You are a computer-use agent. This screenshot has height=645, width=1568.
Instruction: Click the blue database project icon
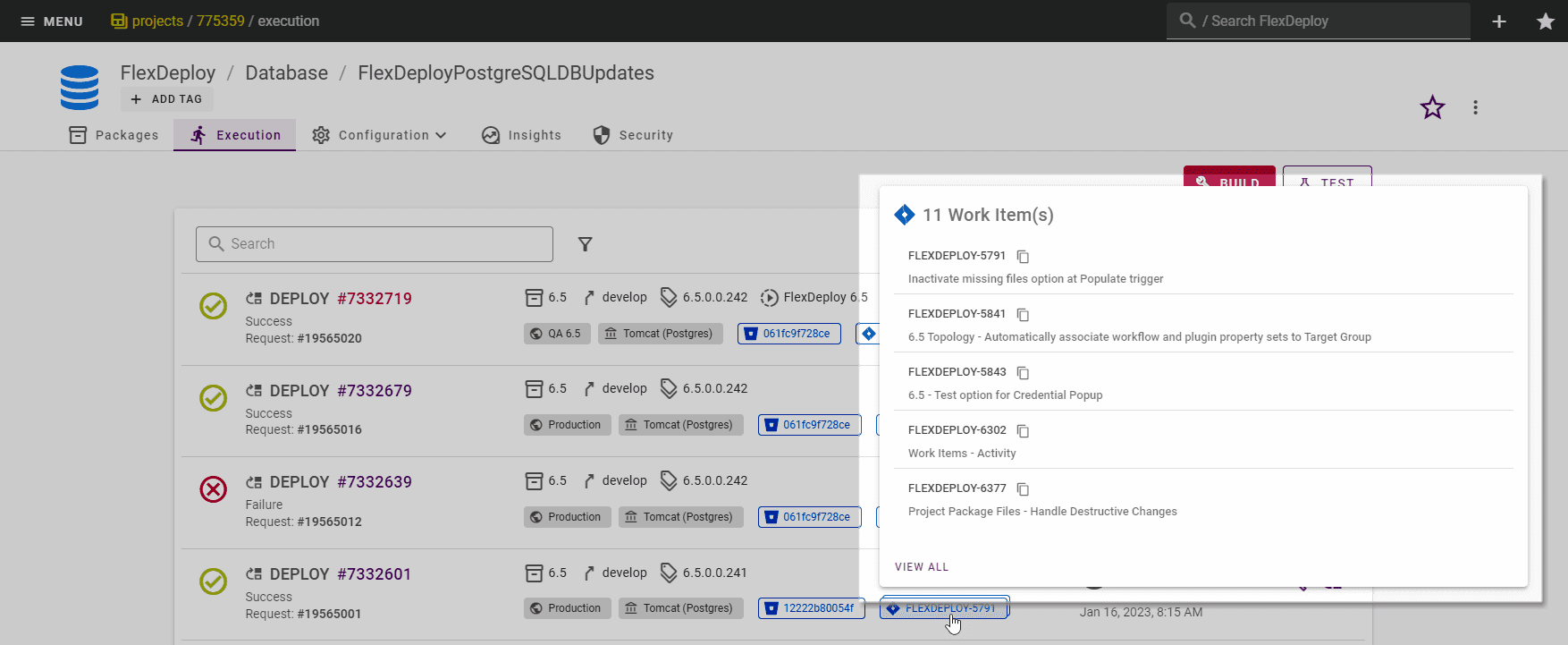click(x=80, y=88)
